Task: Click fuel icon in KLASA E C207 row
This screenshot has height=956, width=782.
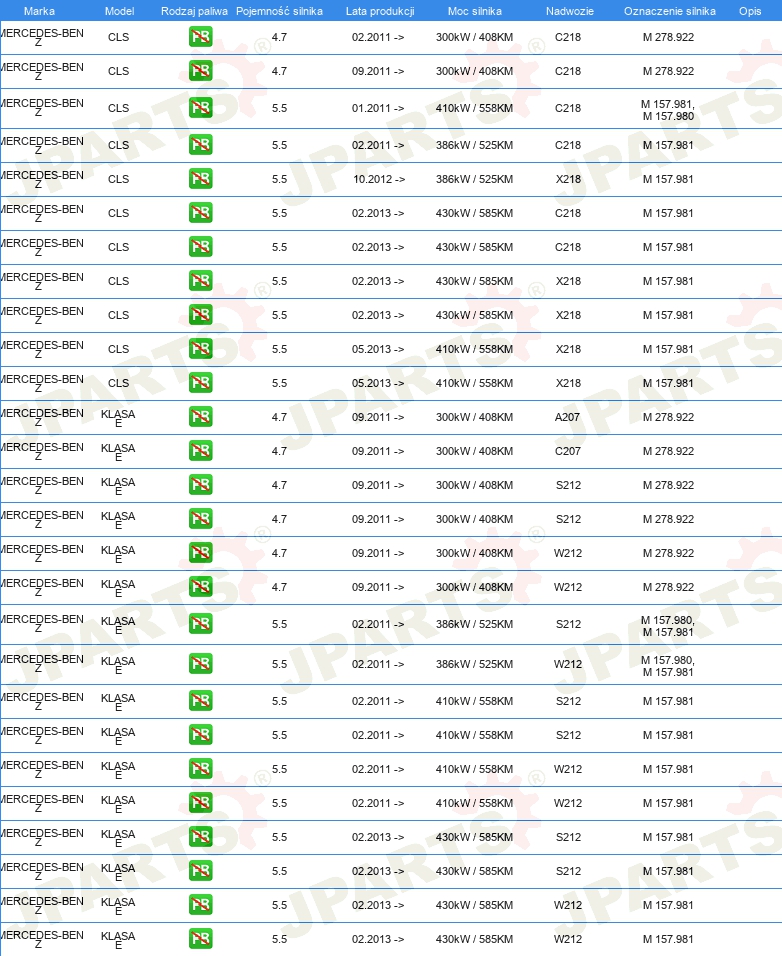Action: (201, 451)
